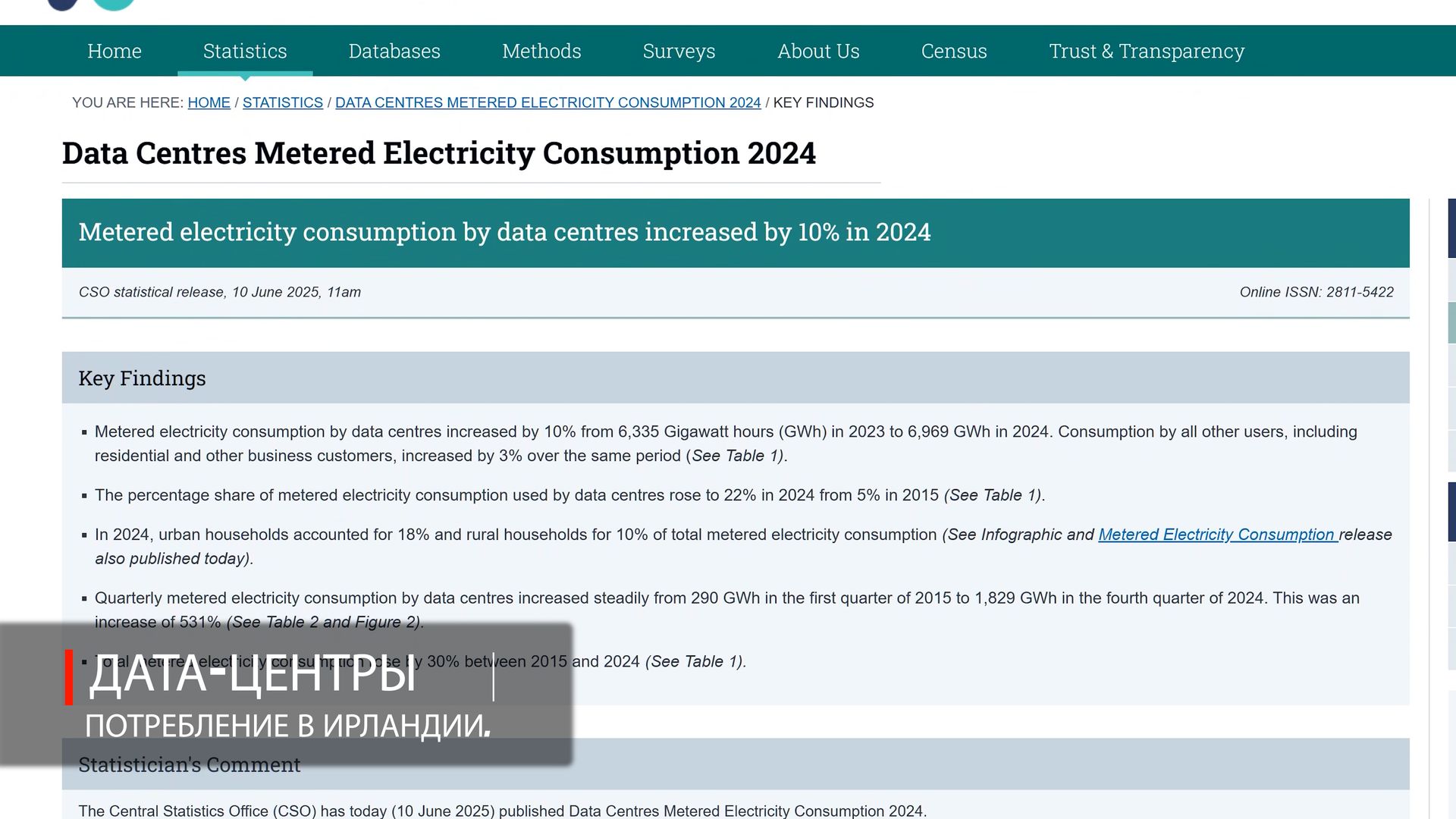Select the Statistics navigation tab
This screenshot has height=819, width=1456.
pos(245,51)
